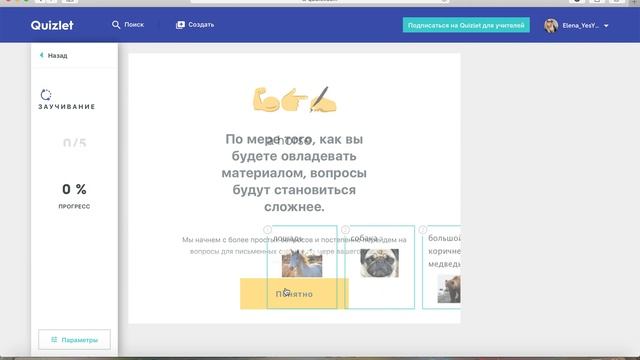Open Поиск search link
Viewport: 640px width, 360px height.
click(134, 25)
